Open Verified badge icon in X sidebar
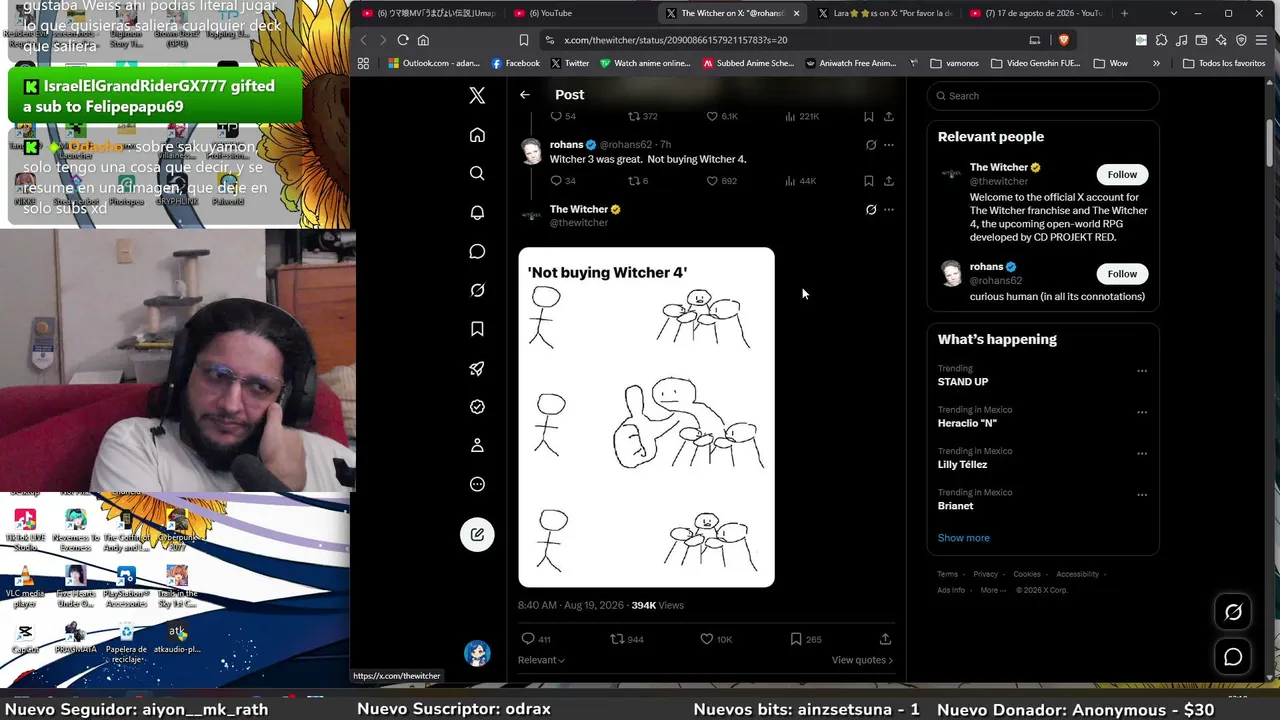Viewport: 1280px width, 720px height. [477, 407]
